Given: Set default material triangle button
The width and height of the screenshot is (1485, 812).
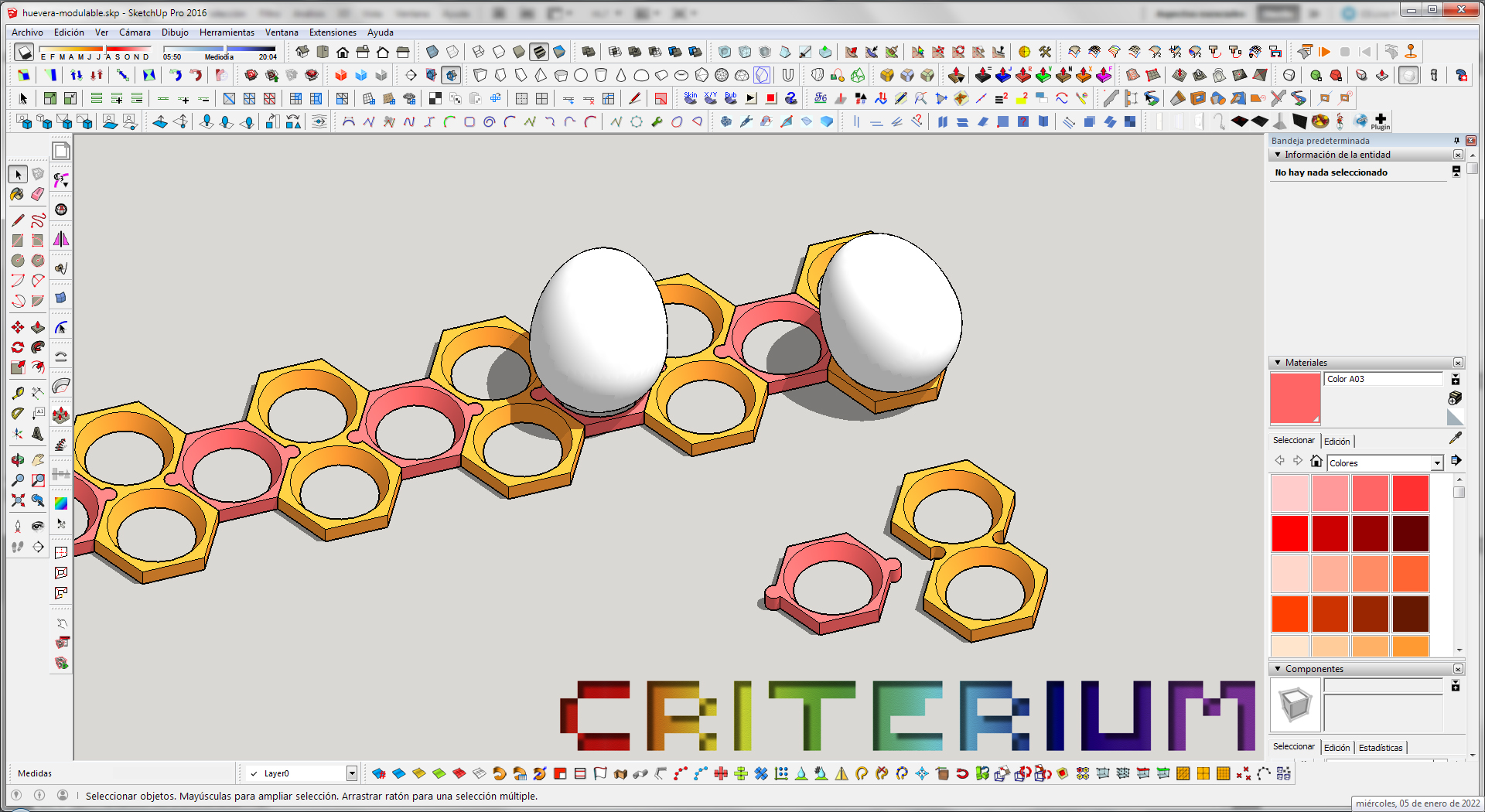Looking at the screenshot, I should tap(1455, 418).
